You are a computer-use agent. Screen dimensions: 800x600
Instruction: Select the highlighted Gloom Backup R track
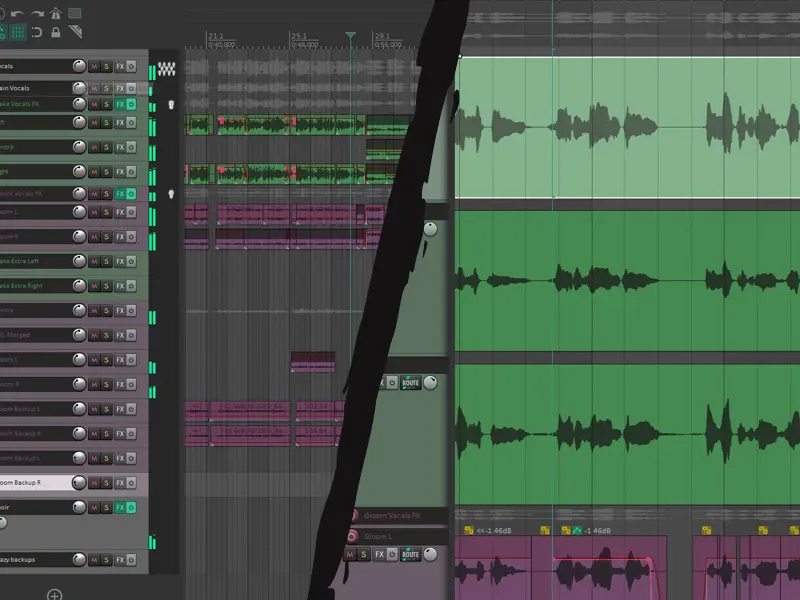35,483
